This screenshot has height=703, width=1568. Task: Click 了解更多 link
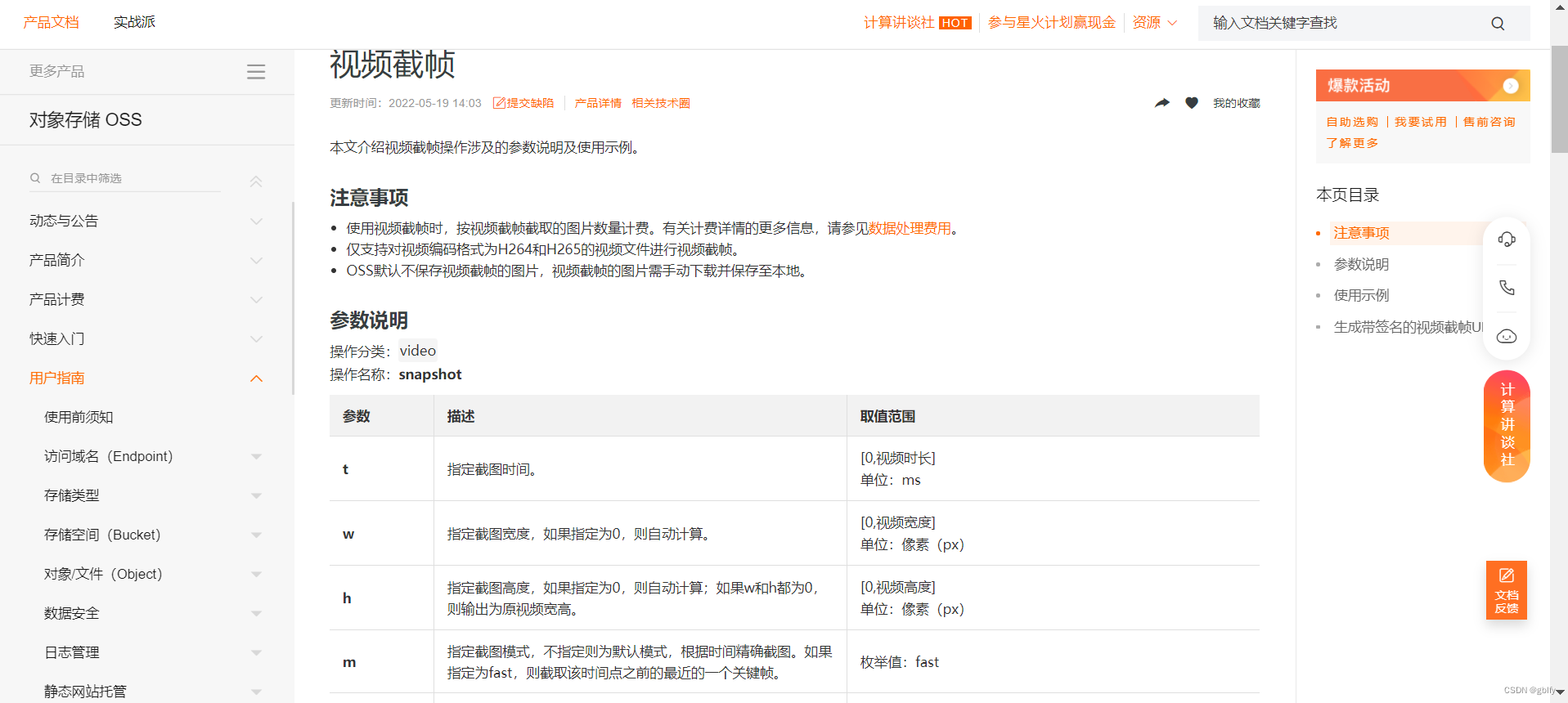(x=1352, y=143)
